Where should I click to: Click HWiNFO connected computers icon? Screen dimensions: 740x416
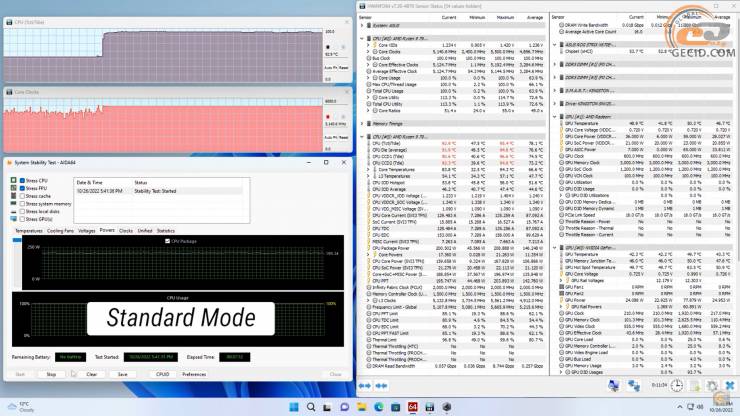tap(634, 386)
